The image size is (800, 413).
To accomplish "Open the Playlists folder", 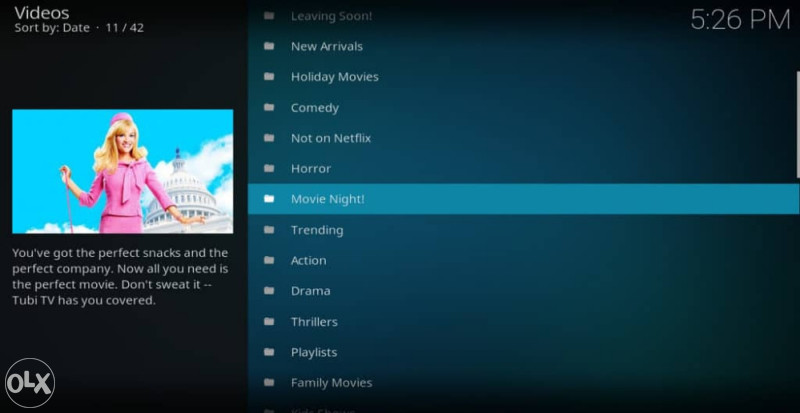I will pyautogui.click(x=522, y=352).
